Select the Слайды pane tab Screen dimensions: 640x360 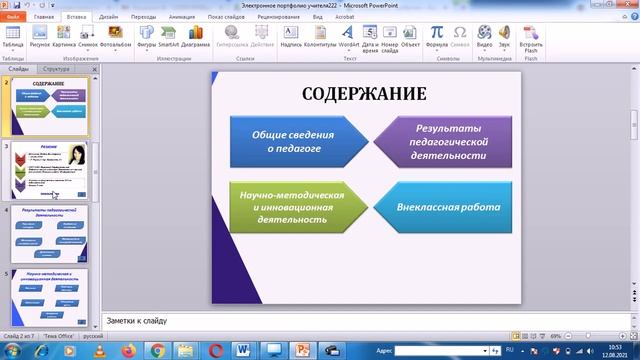(18, 69)
